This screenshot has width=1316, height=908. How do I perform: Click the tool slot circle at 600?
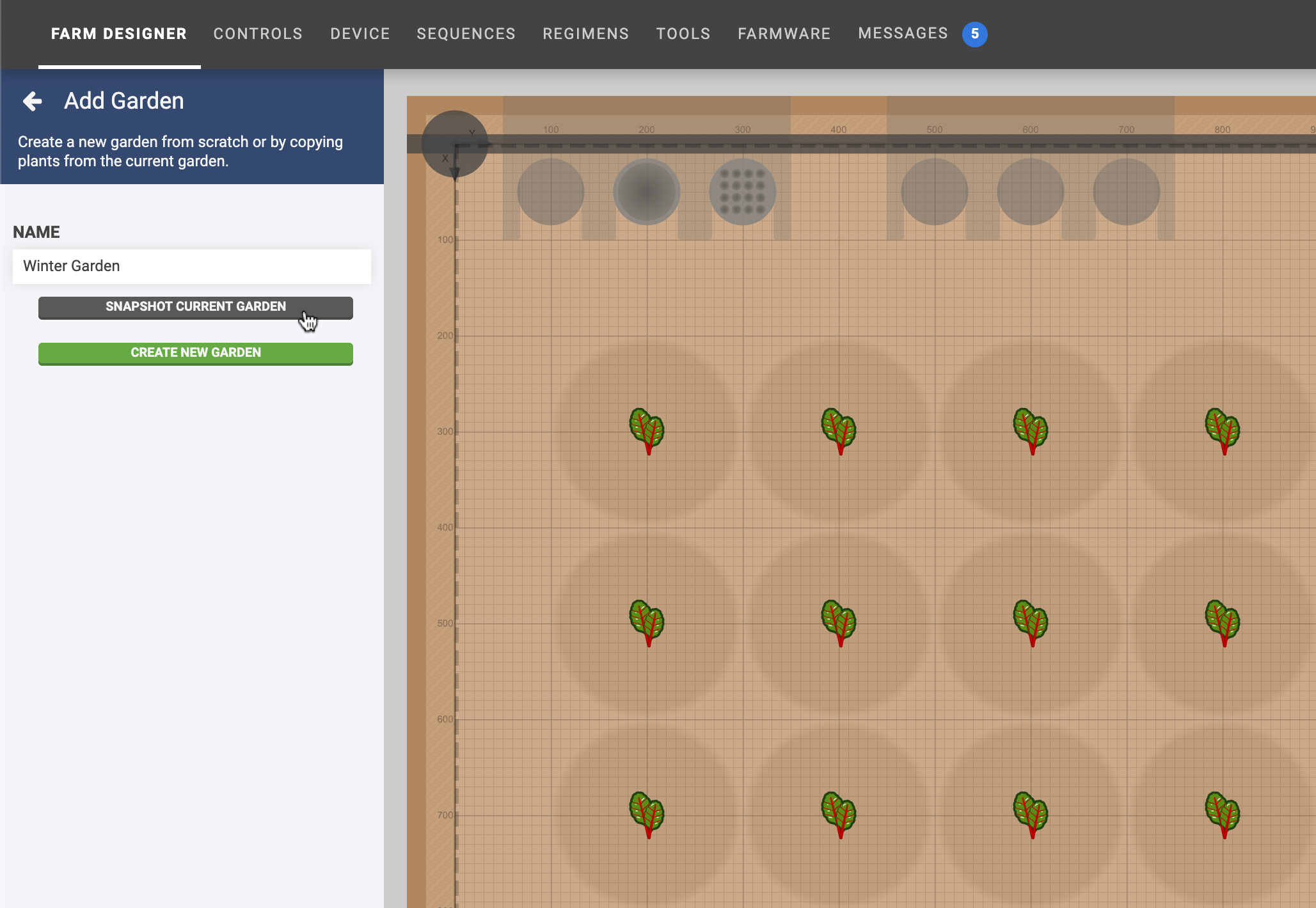(x=1030, y=192)
